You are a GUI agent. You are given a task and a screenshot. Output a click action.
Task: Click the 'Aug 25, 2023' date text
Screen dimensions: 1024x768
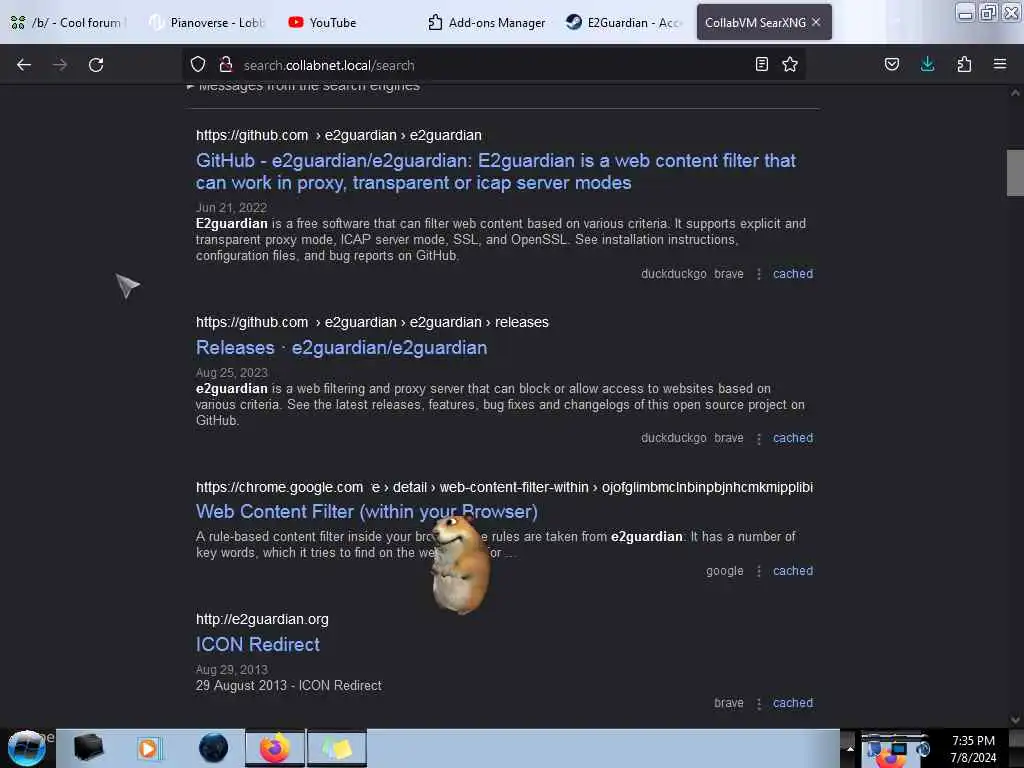232,372
